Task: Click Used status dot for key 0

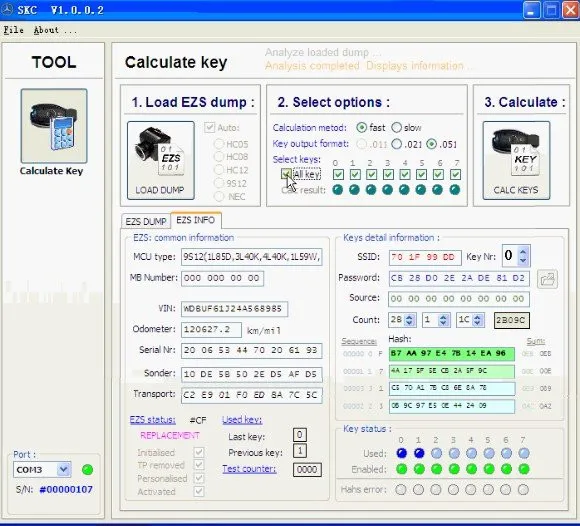Action: click(401, 453)
